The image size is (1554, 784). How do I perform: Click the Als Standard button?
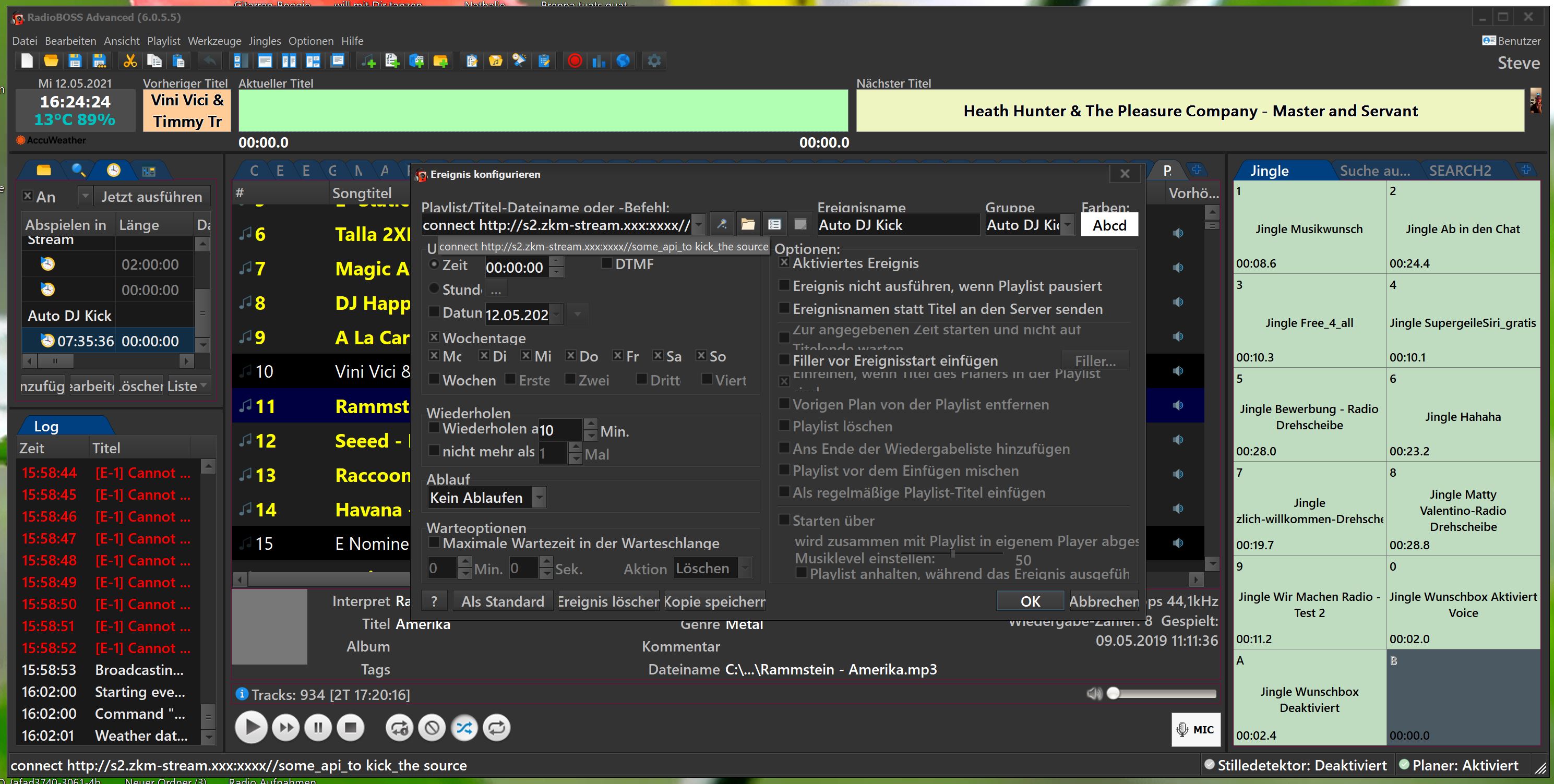[503, 601]
